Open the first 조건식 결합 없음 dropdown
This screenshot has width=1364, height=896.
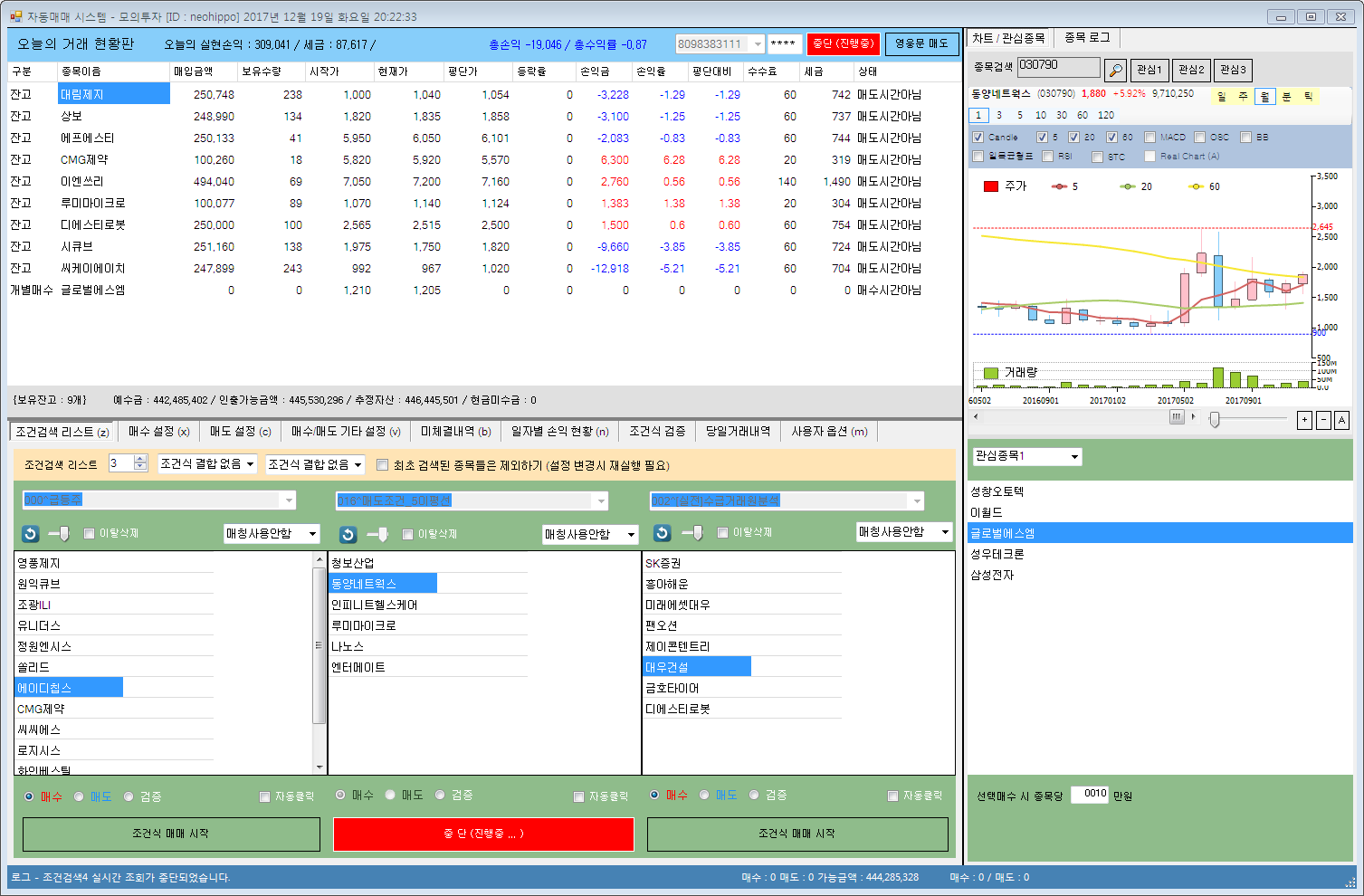tap(251, 464)
